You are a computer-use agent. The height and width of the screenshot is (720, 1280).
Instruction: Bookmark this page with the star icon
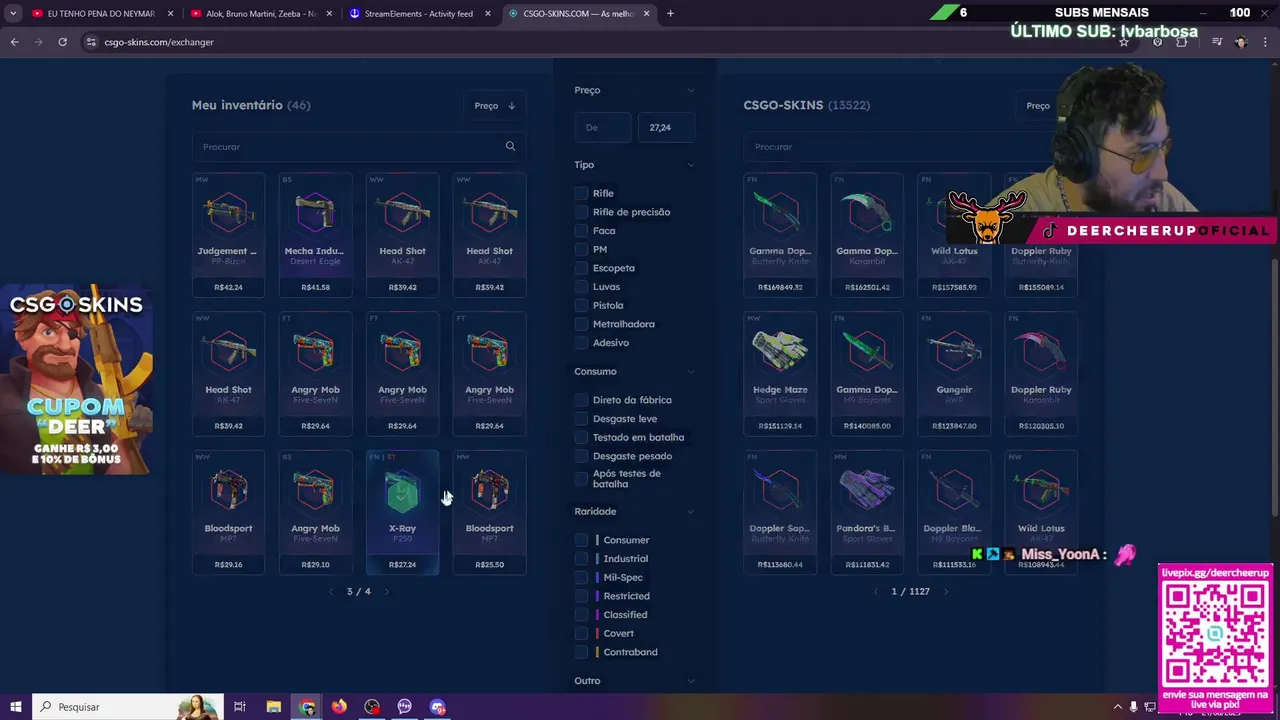(1124, 42)
